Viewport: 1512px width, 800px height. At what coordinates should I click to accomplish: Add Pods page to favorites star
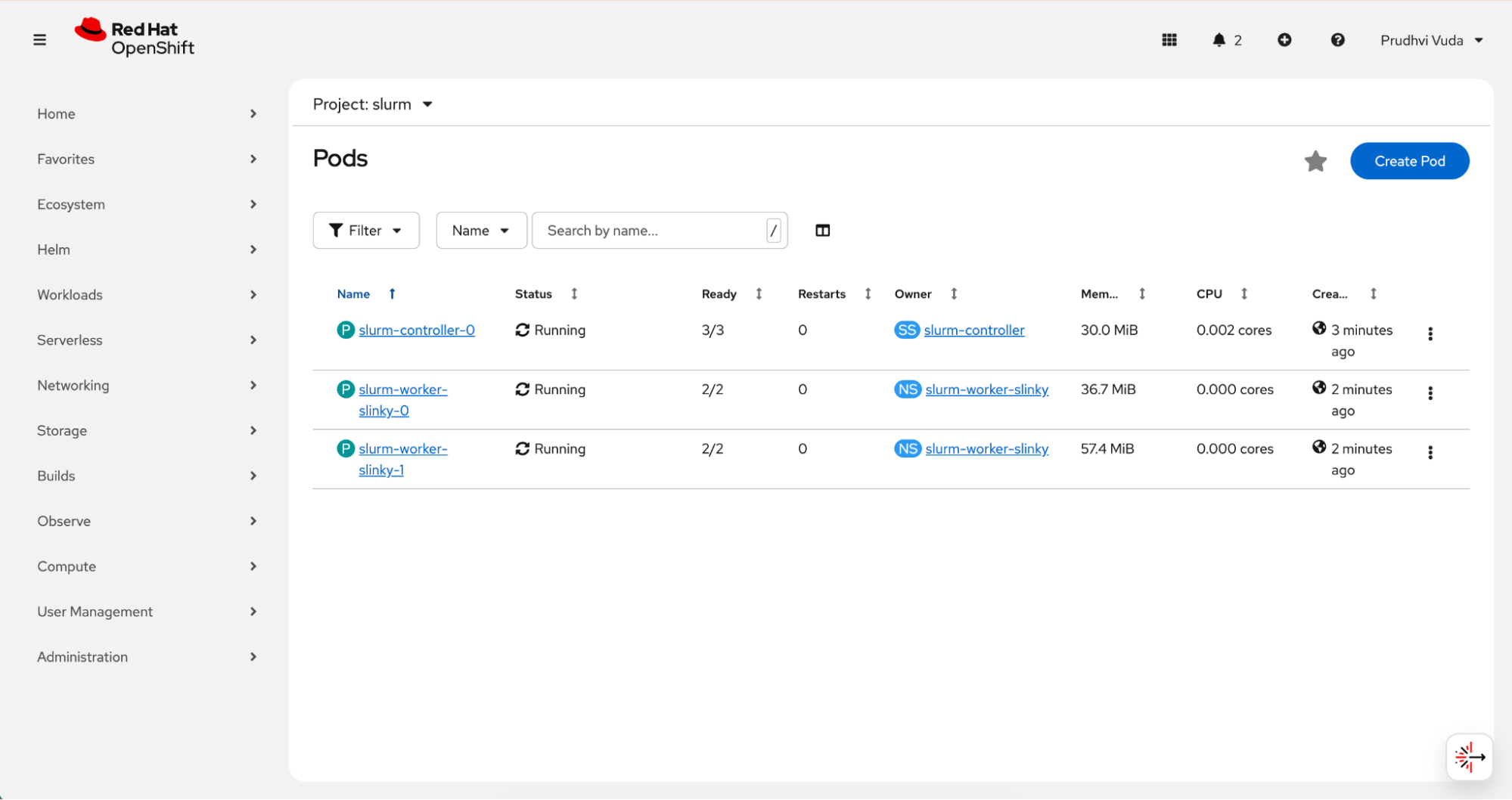tap(1315, 161)
